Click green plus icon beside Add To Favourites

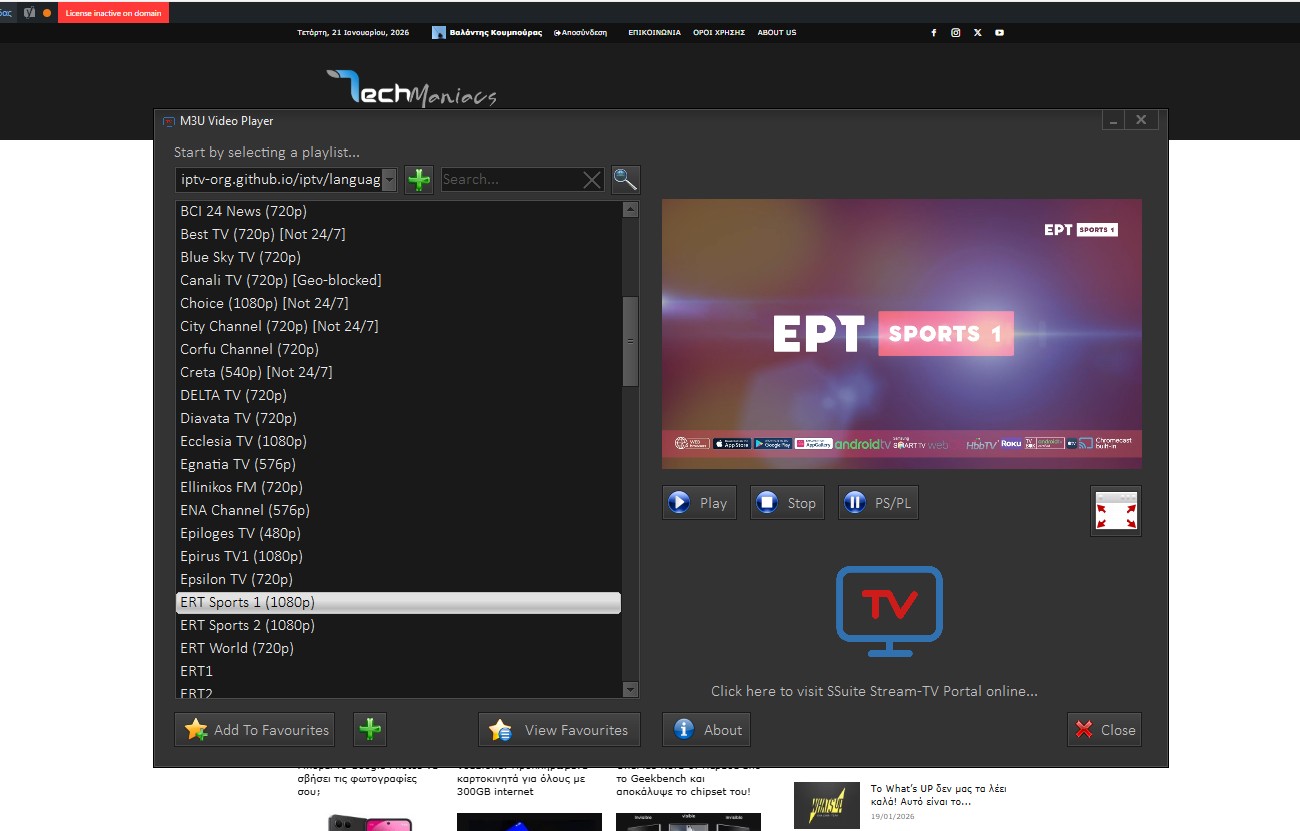pyautogui.click(x=370, y=730)
